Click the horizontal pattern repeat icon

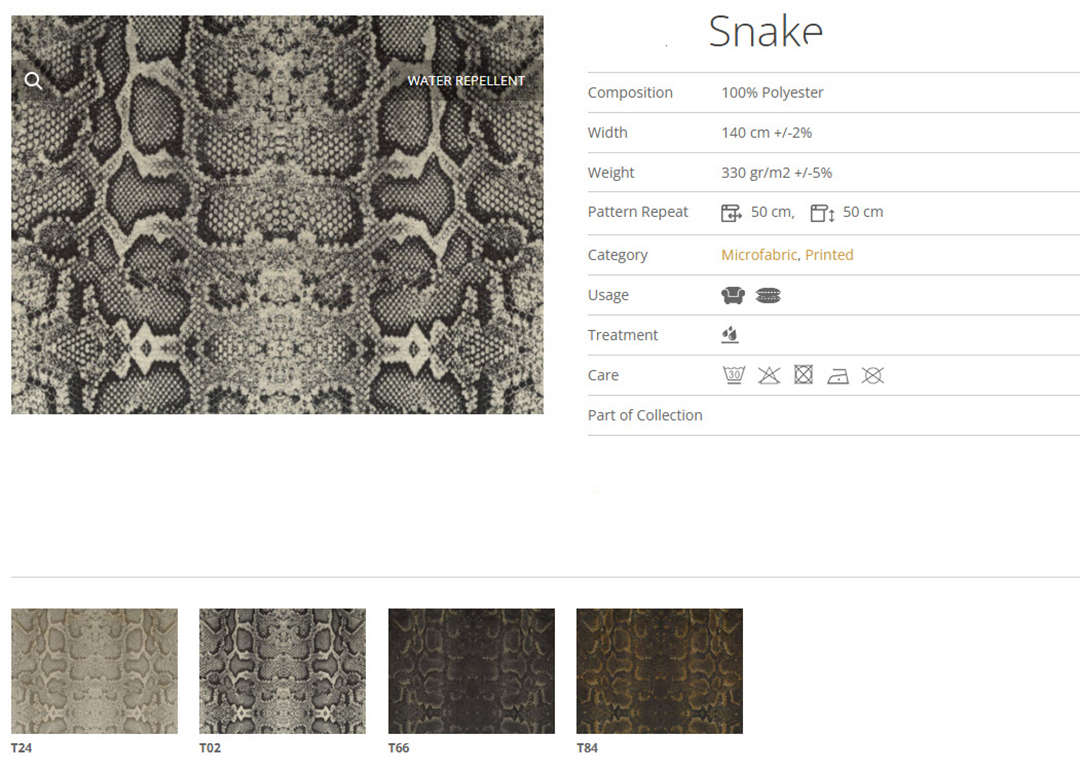click(x=731, y=213)
